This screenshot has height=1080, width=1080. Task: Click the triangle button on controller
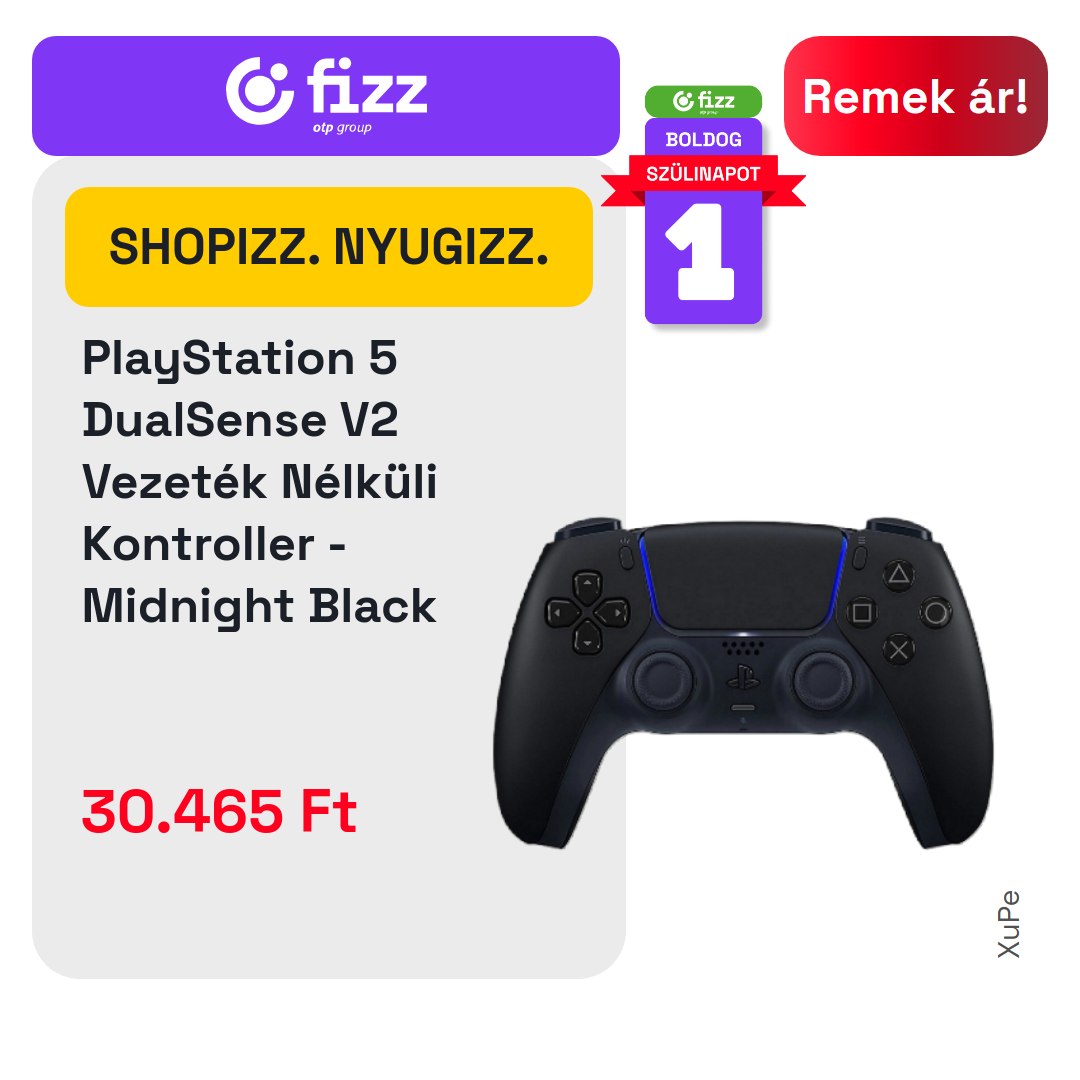coord(899,574)
